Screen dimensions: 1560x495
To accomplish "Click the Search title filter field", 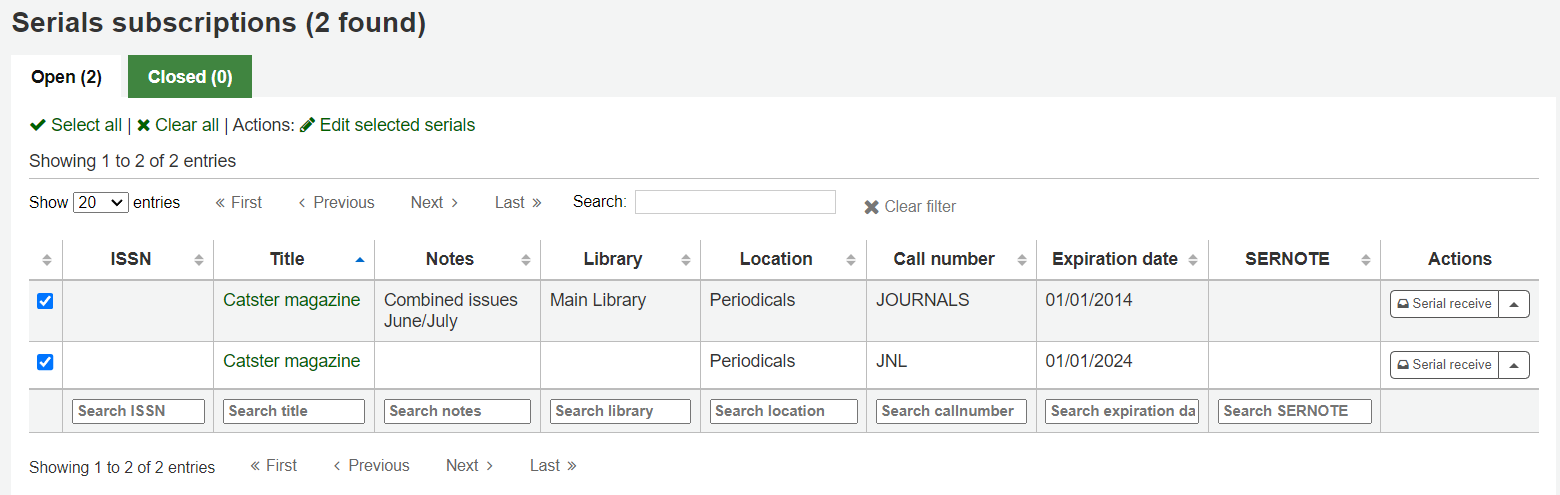I will pyautogui.click(x=294, y=411).
